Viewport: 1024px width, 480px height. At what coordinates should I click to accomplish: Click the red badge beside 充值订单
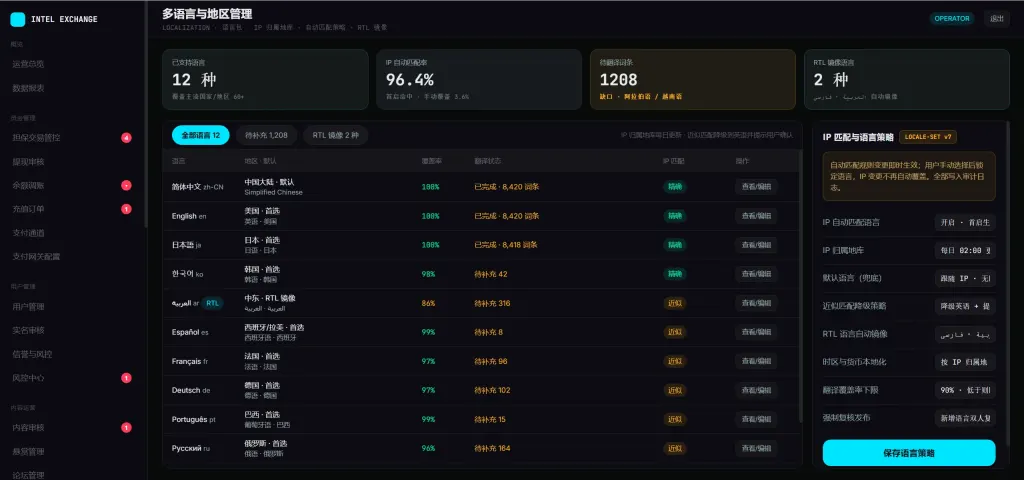point(126,209)
